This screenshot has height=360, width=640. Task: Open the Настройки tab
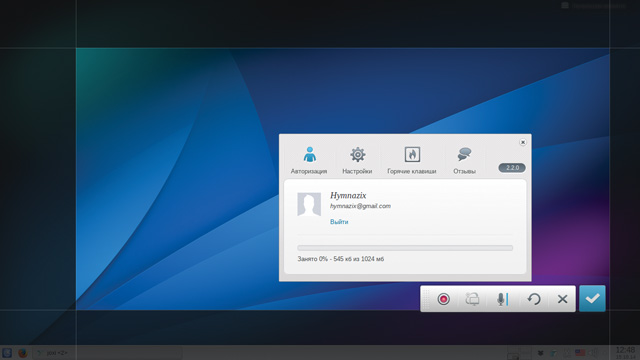[357, 160]
